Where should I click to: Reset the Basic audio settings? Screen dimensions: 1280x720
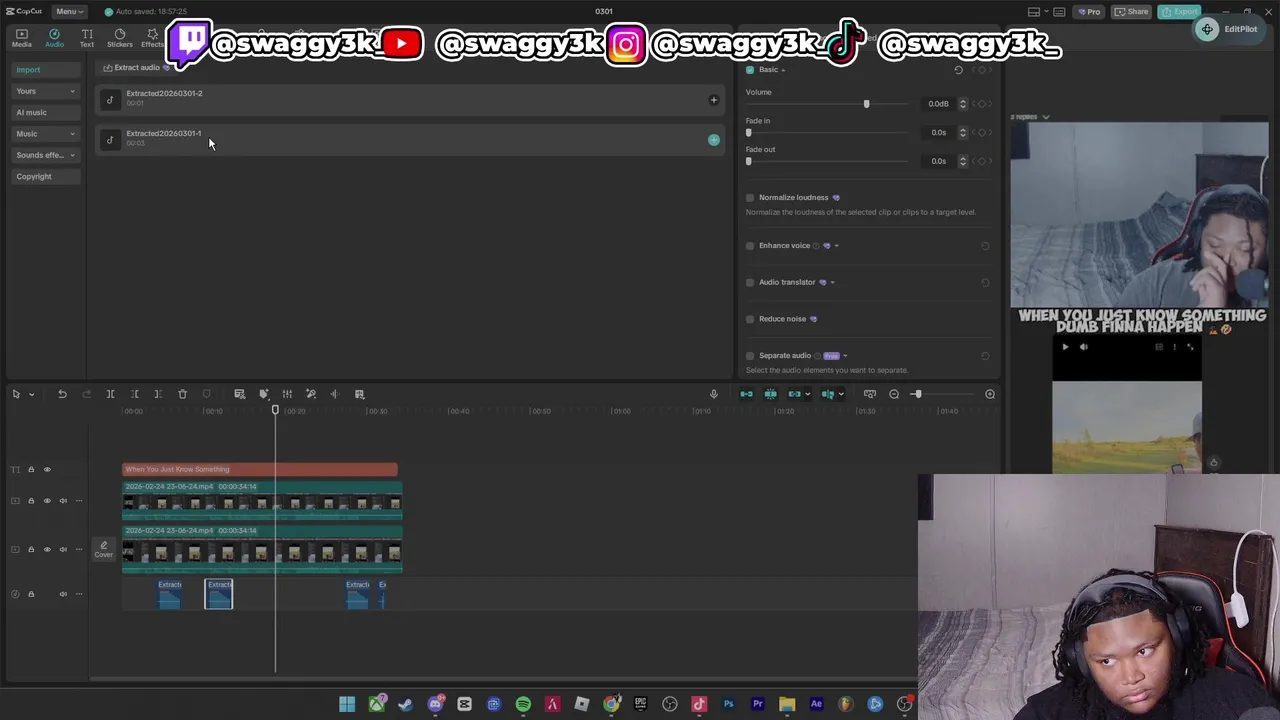pyautogui.click(x=958, y=70)
